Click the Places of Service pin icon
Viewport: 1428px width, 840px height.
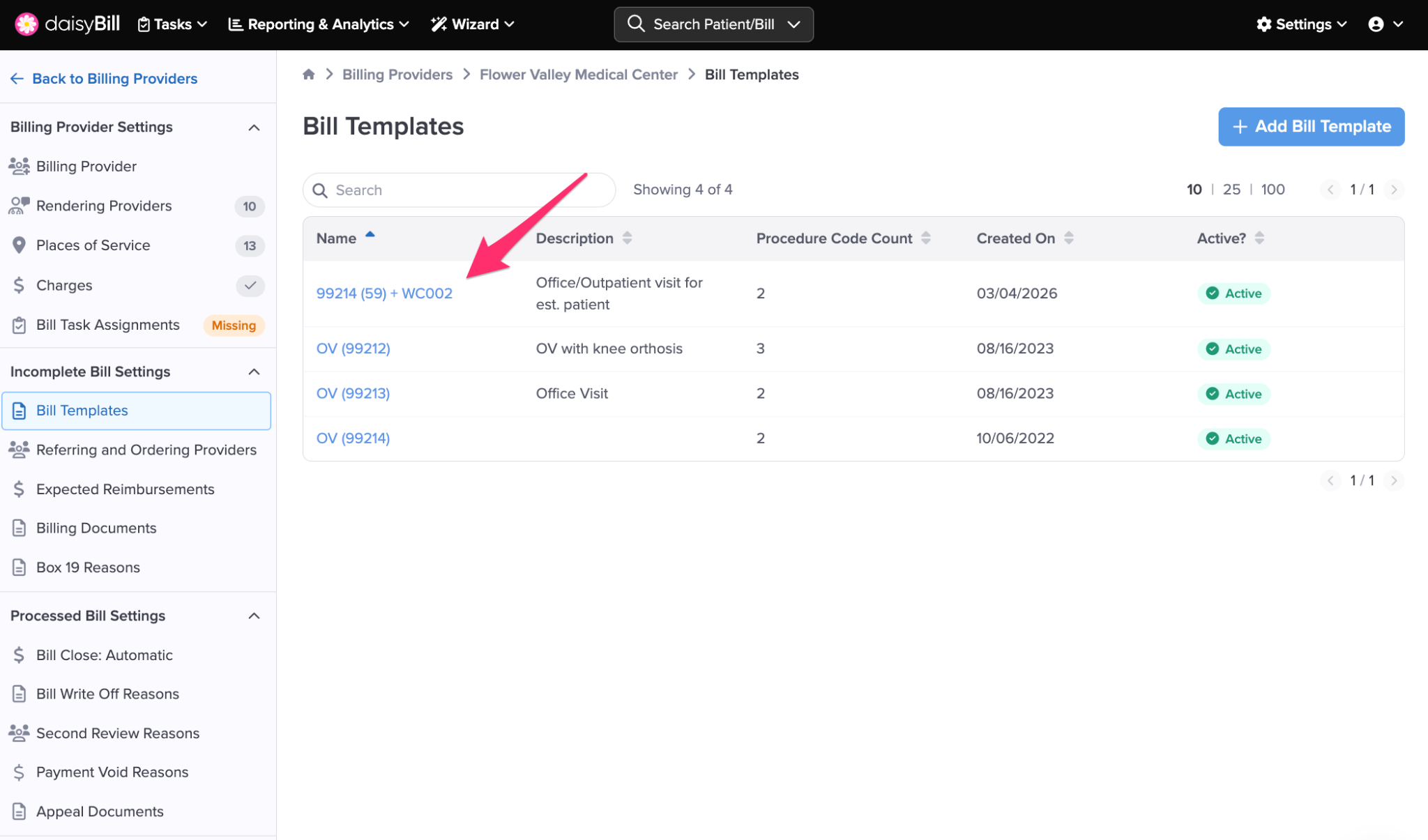[x=19, y=245]
